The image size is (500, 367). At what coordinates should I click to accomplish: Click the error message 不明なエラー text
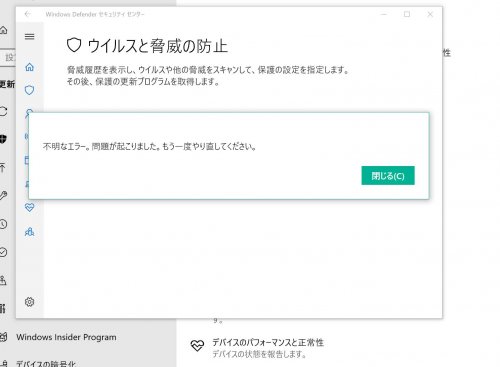click(x=149, y=146)
